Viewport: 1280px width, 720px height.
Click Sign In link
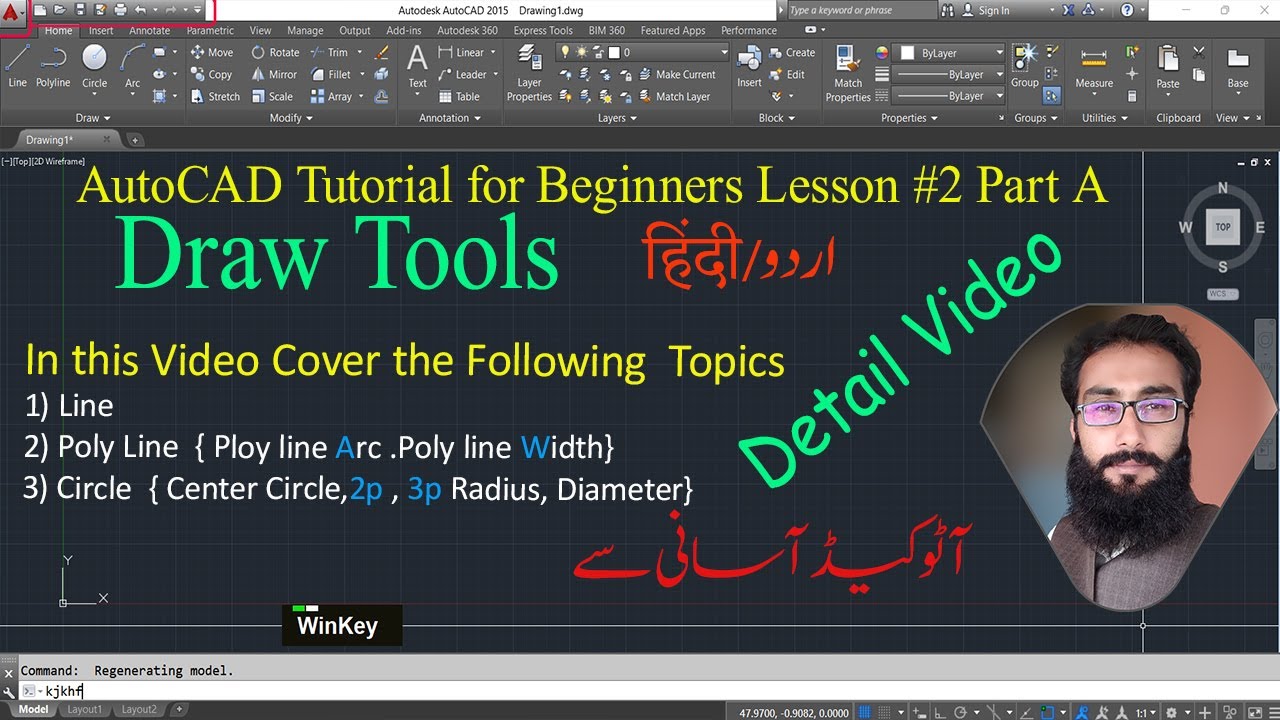click(x=986, y=10)
